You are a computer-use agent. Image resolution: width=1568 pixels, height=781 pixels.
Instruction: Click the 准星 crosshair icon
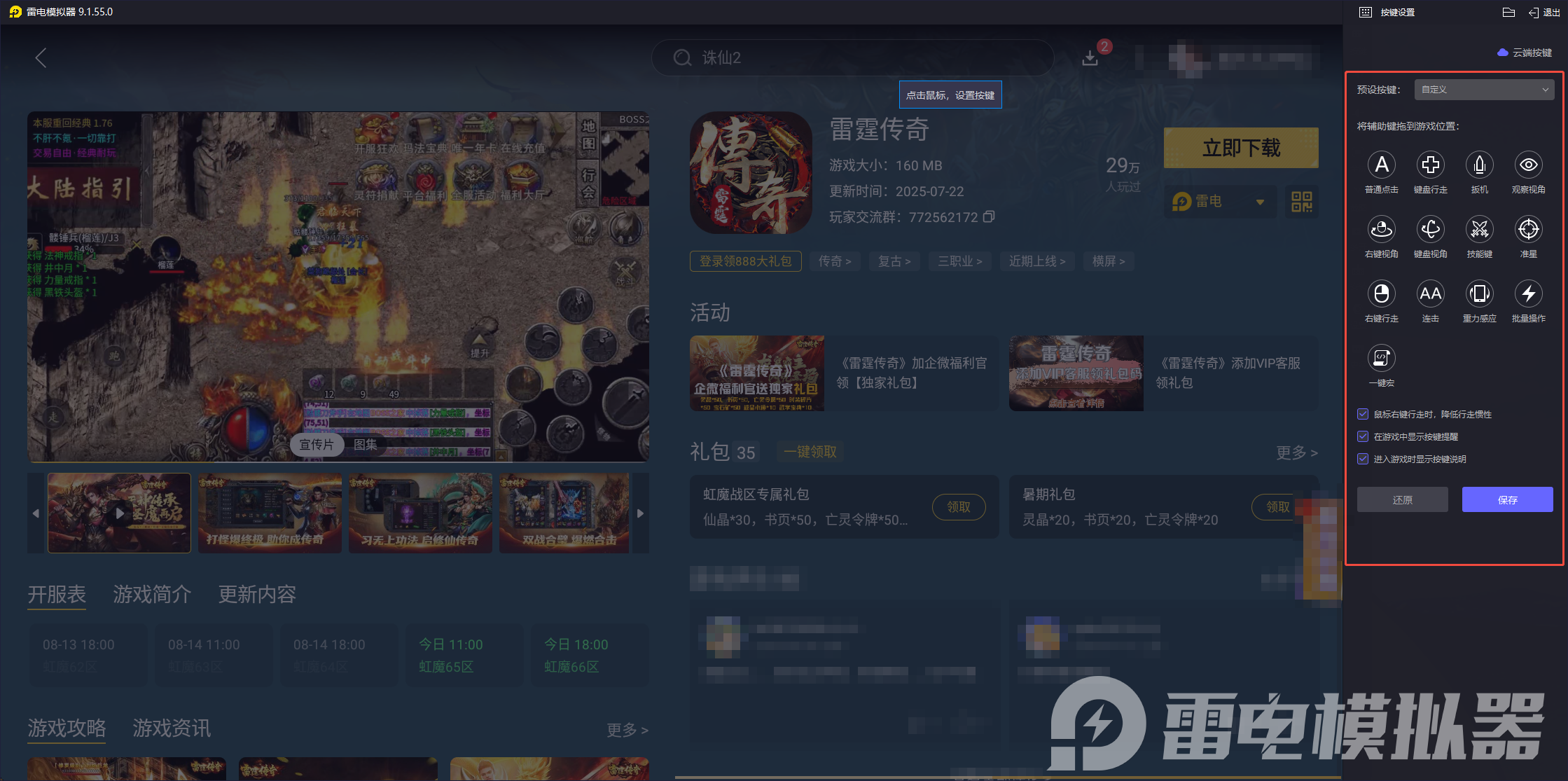(1528, 230)
